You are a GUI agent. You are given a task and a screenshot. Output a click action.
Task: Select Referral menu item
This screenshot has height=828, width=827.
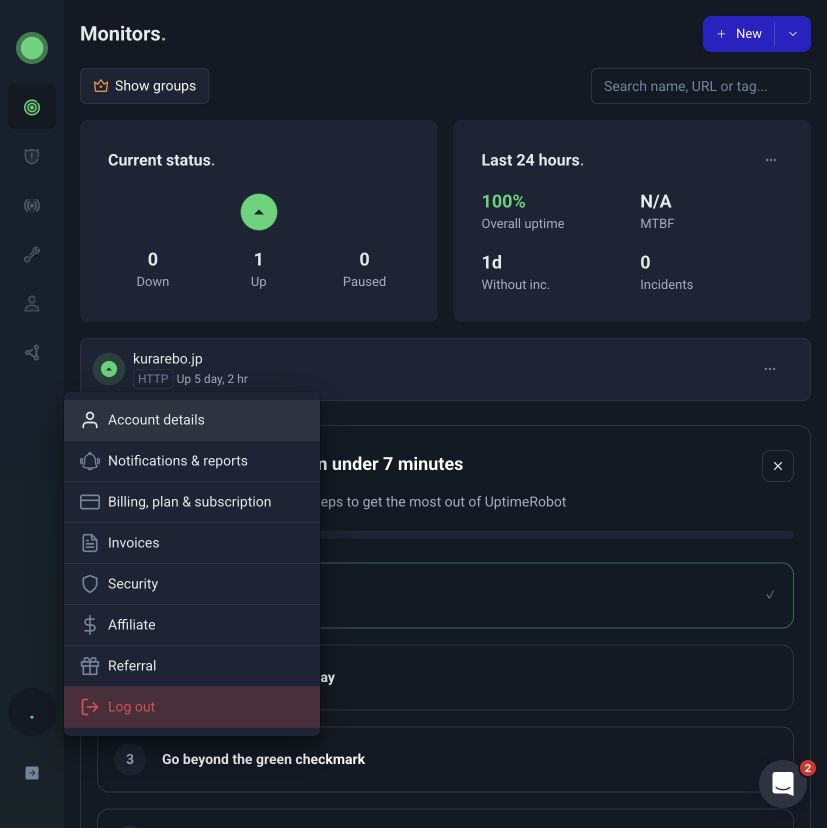tap(192, 666)
